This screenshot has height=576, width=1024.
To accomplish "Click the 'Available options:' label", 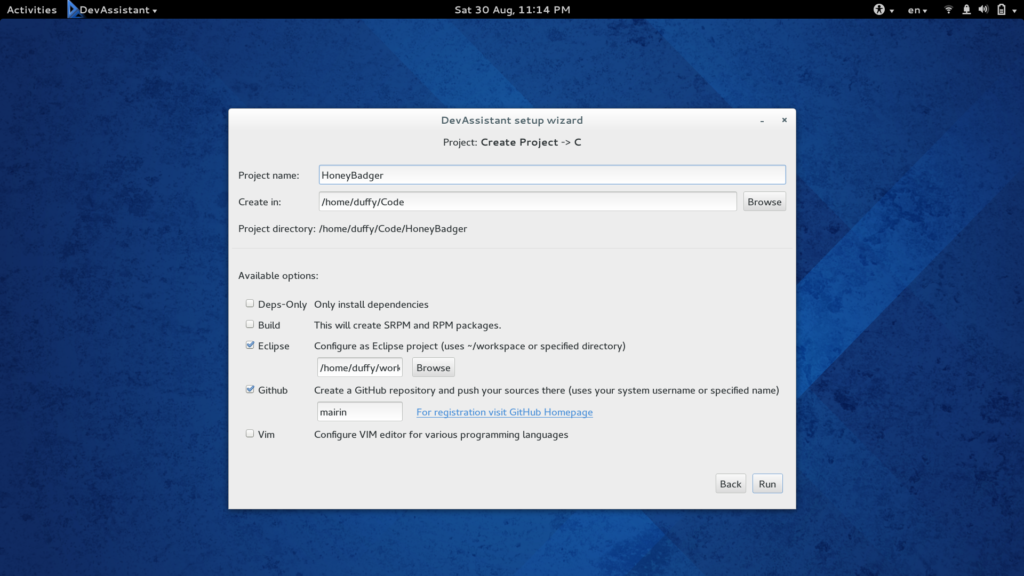I will point(278,276).
